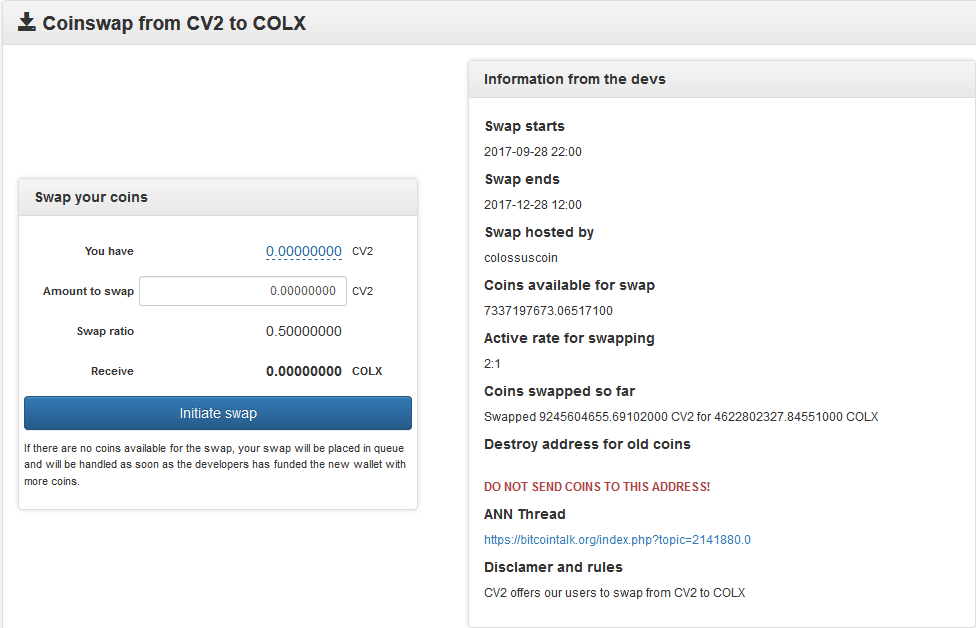Click the Coinswap from CV2 to COLX heading
The height and width of the screenshot is (628, 976).
(174, 23)
